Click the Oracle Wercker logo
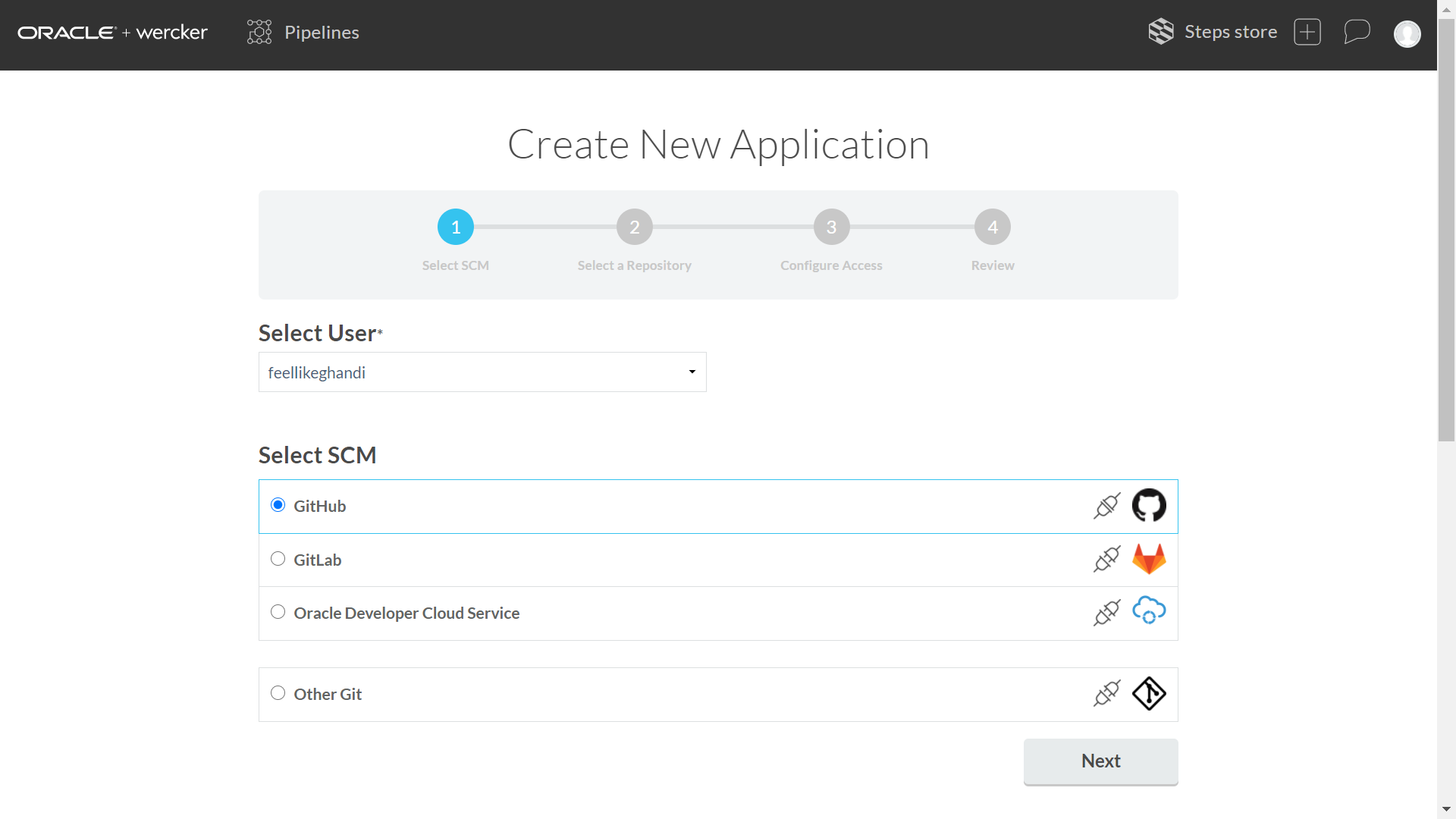Viewport: 1456px width, 819px height. [112, 33]
